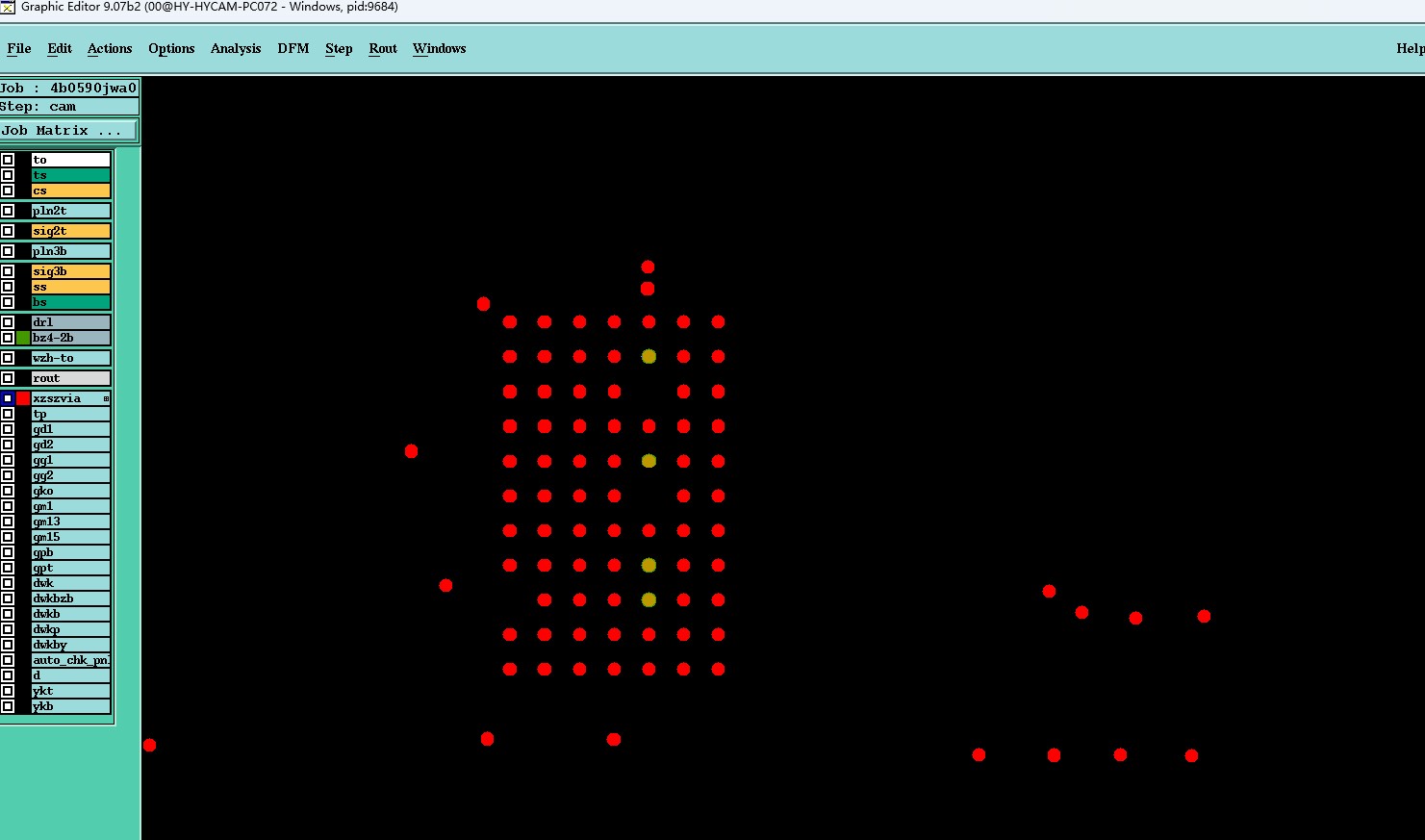The height and width of the screenshot is (840, 1425).
Task: Click the Graphic Editor title bar icon
Action: pyautogui.click(x=8, y=7)
